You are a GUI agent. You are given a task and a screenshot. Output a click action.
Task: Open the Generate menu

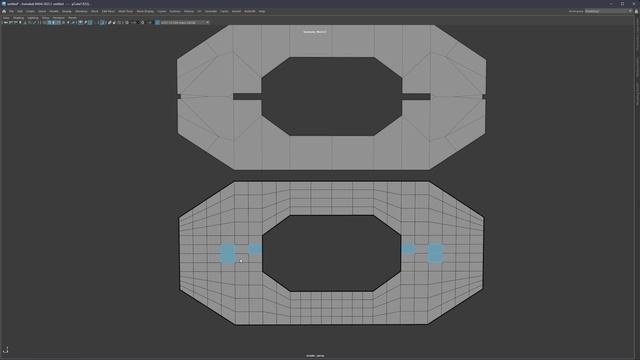point(211,11)
